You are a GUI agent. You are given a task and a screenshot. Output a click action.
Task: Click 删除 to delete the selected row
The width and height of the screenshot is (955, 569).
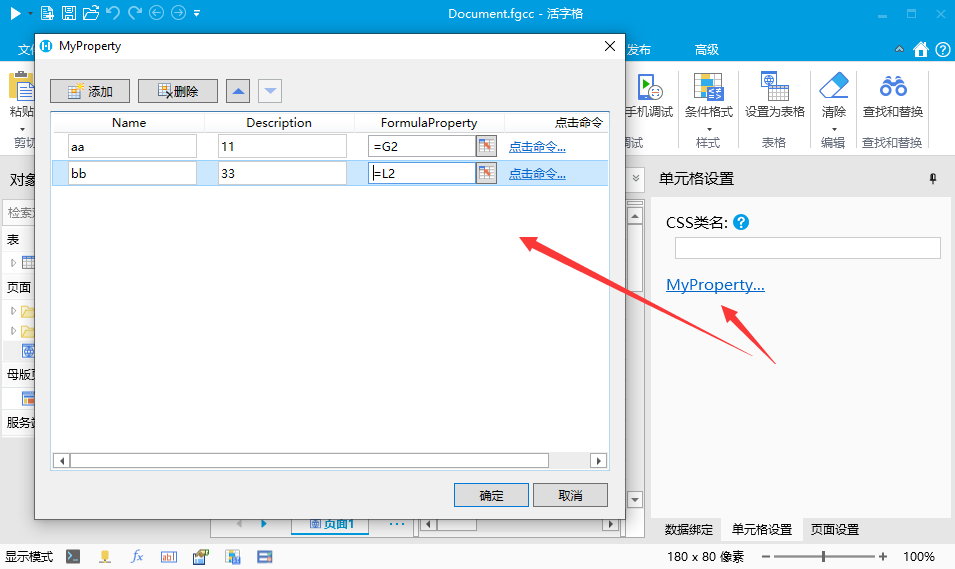click(178, 91)
